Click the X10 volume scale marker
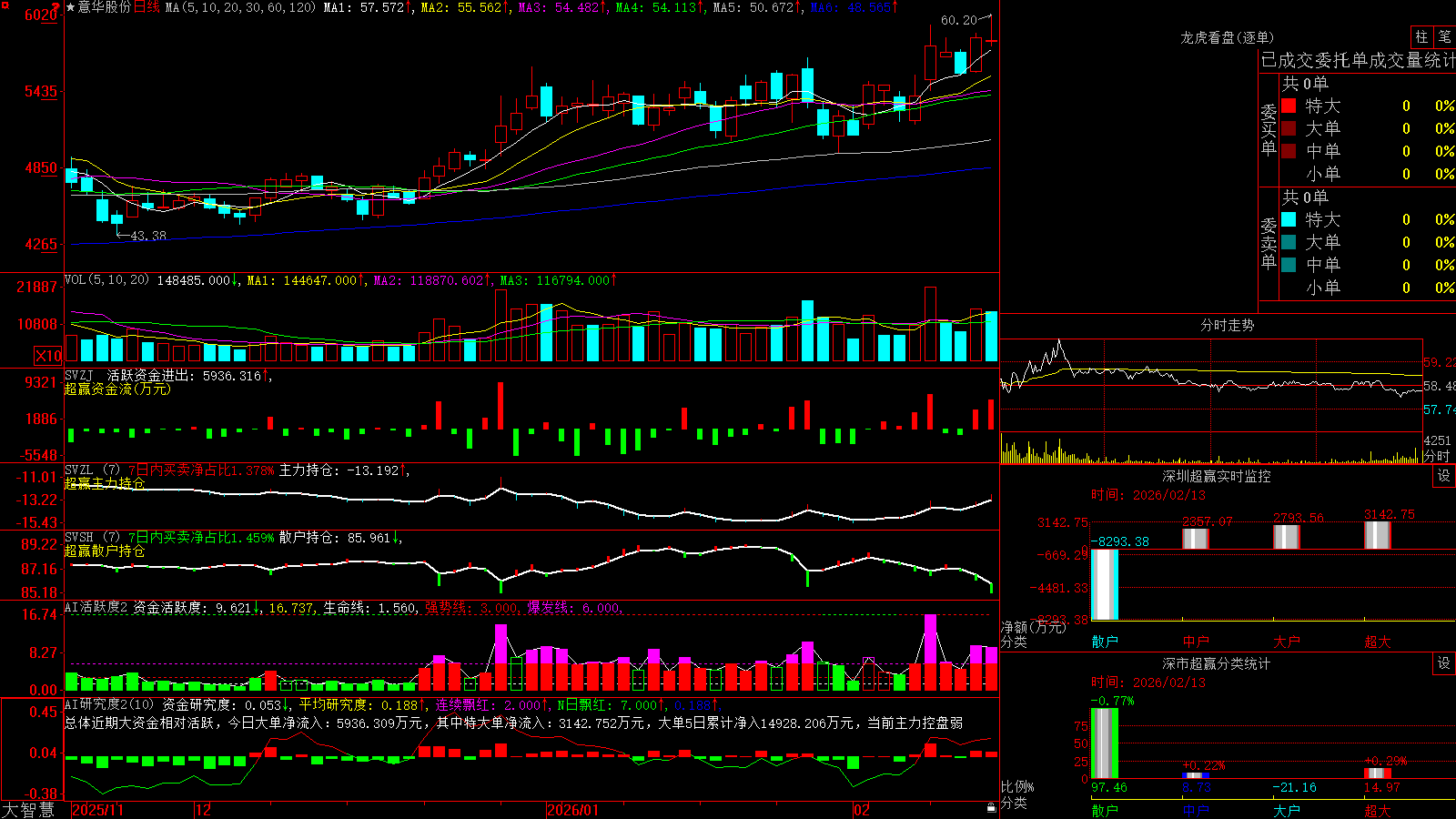Viewport: 1456px width, 819px height. [48, 356]
